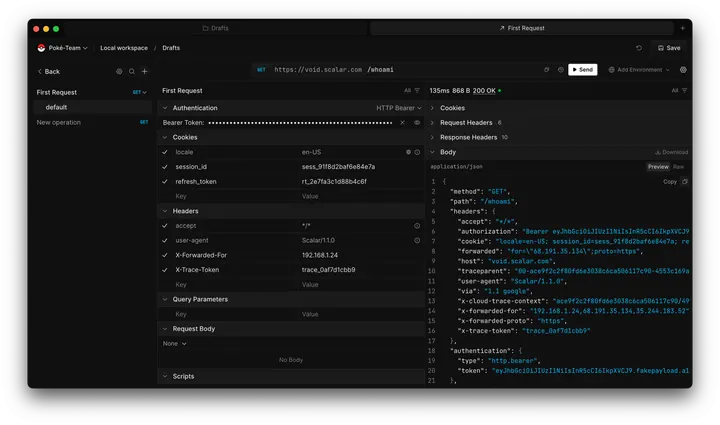
Task: Go to Drafts breadcrumb
Action: (x=171, y=48)
